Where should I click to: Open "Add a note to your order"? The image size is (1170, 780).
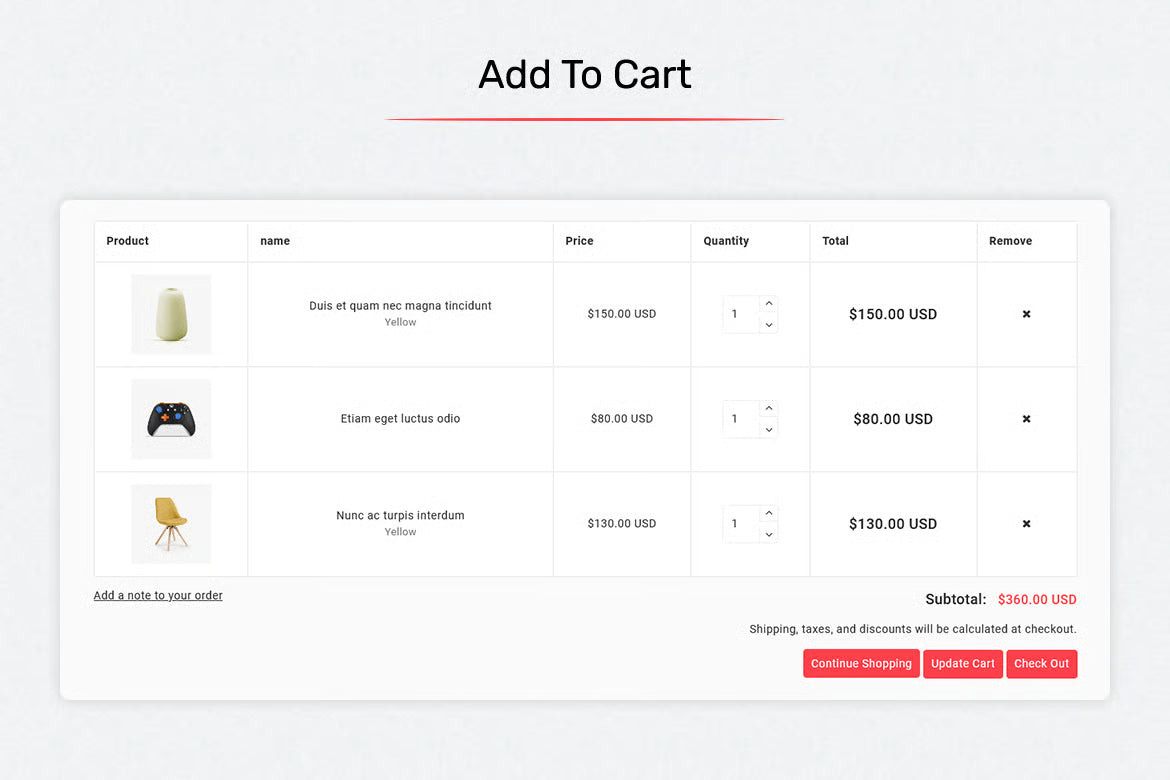[157, 594]
